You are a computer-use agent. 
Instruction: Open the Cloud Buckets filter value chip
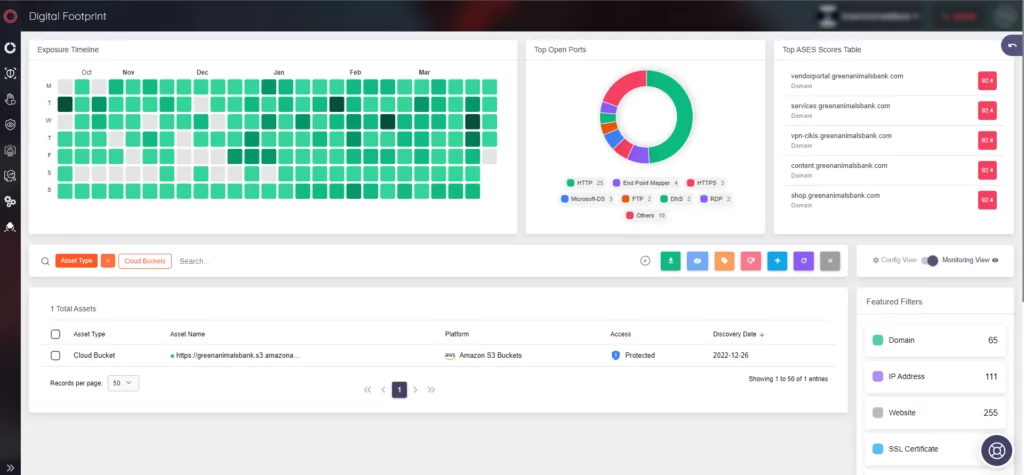tap(145, 261)
